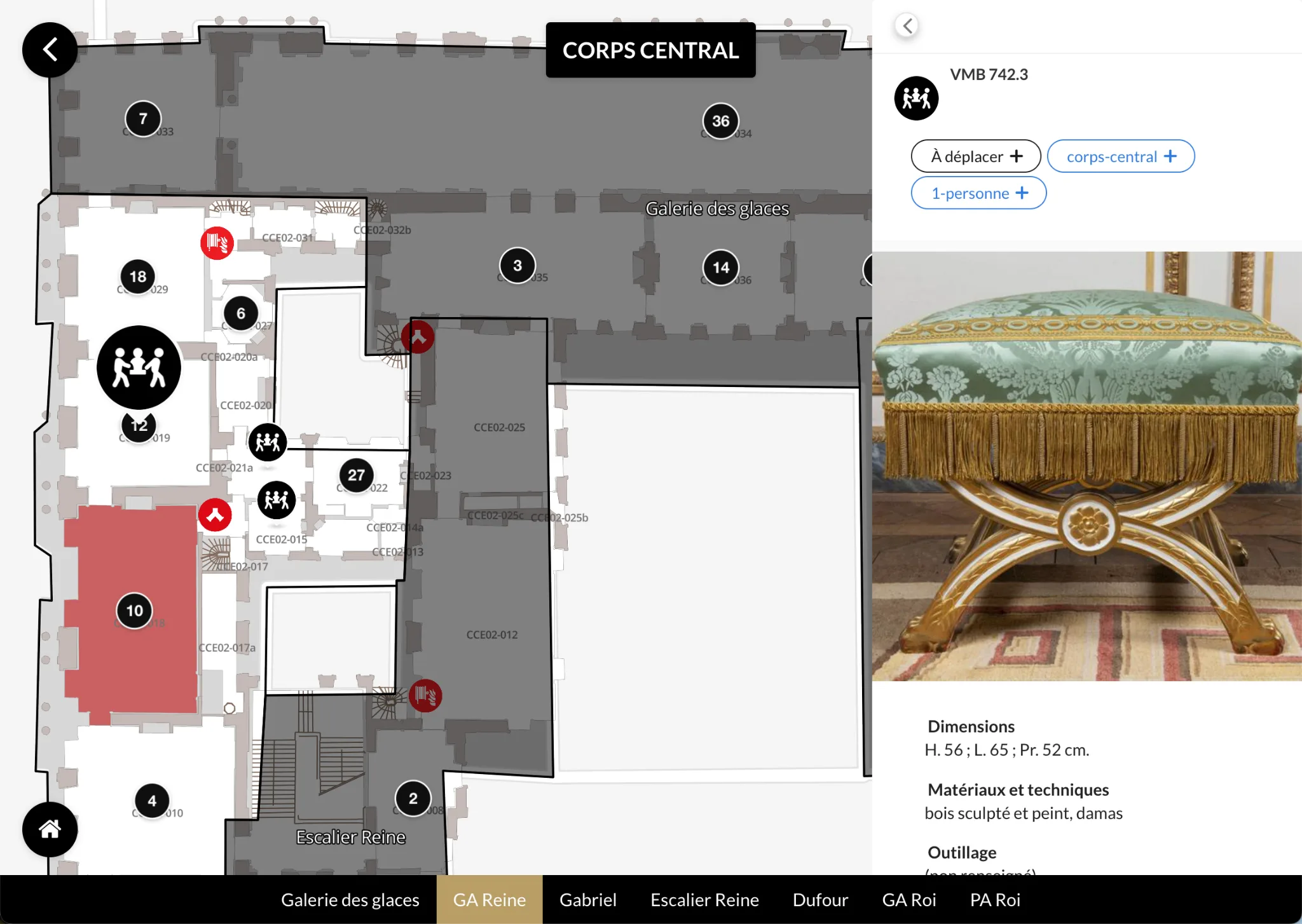1302x924 pixels.
Task: Open the carry-group marker above CCE02-015
Action: [277, 500]
